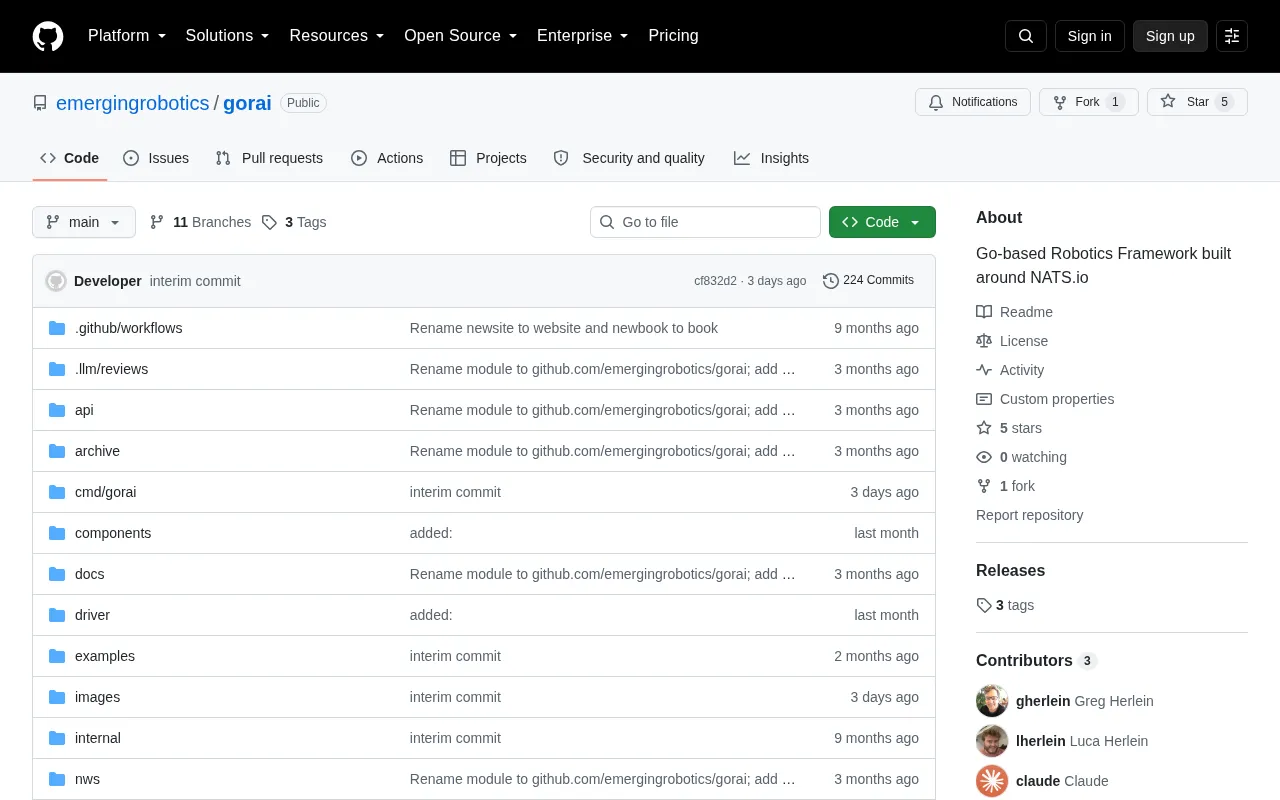Screen dimensions: 1280x800
Task: Click the docs folder icon
Action: click(57, 574)
